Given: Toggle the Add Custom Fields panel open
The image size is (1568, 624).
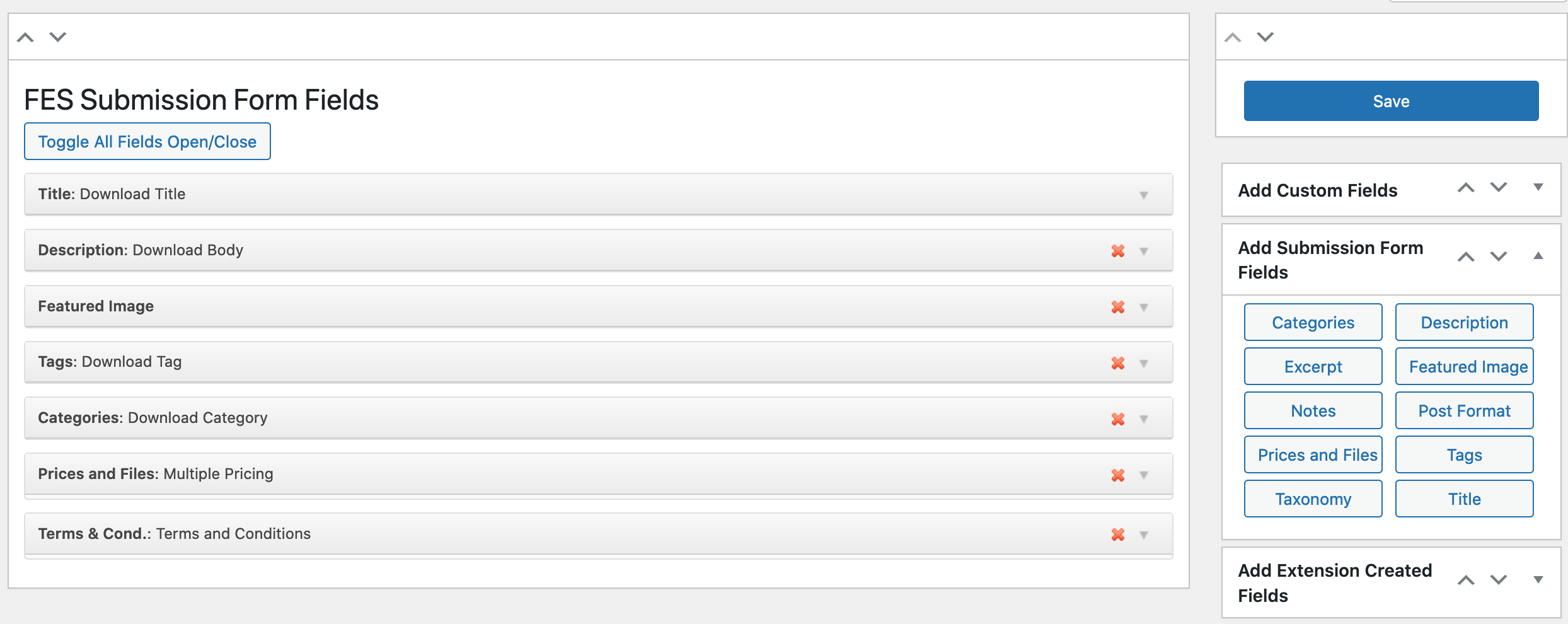Looking at the screenshot, I should (1538, 187).
